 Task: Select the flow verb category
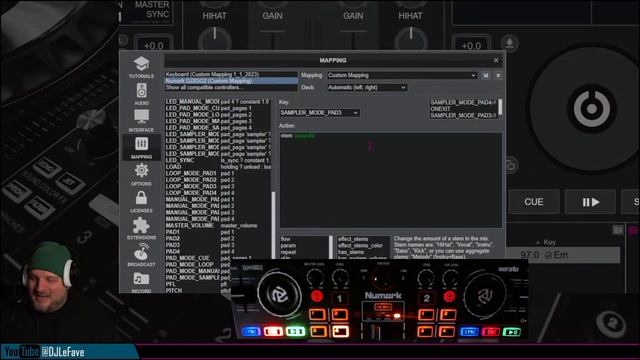pyautogui.click(x=304, y=239)
